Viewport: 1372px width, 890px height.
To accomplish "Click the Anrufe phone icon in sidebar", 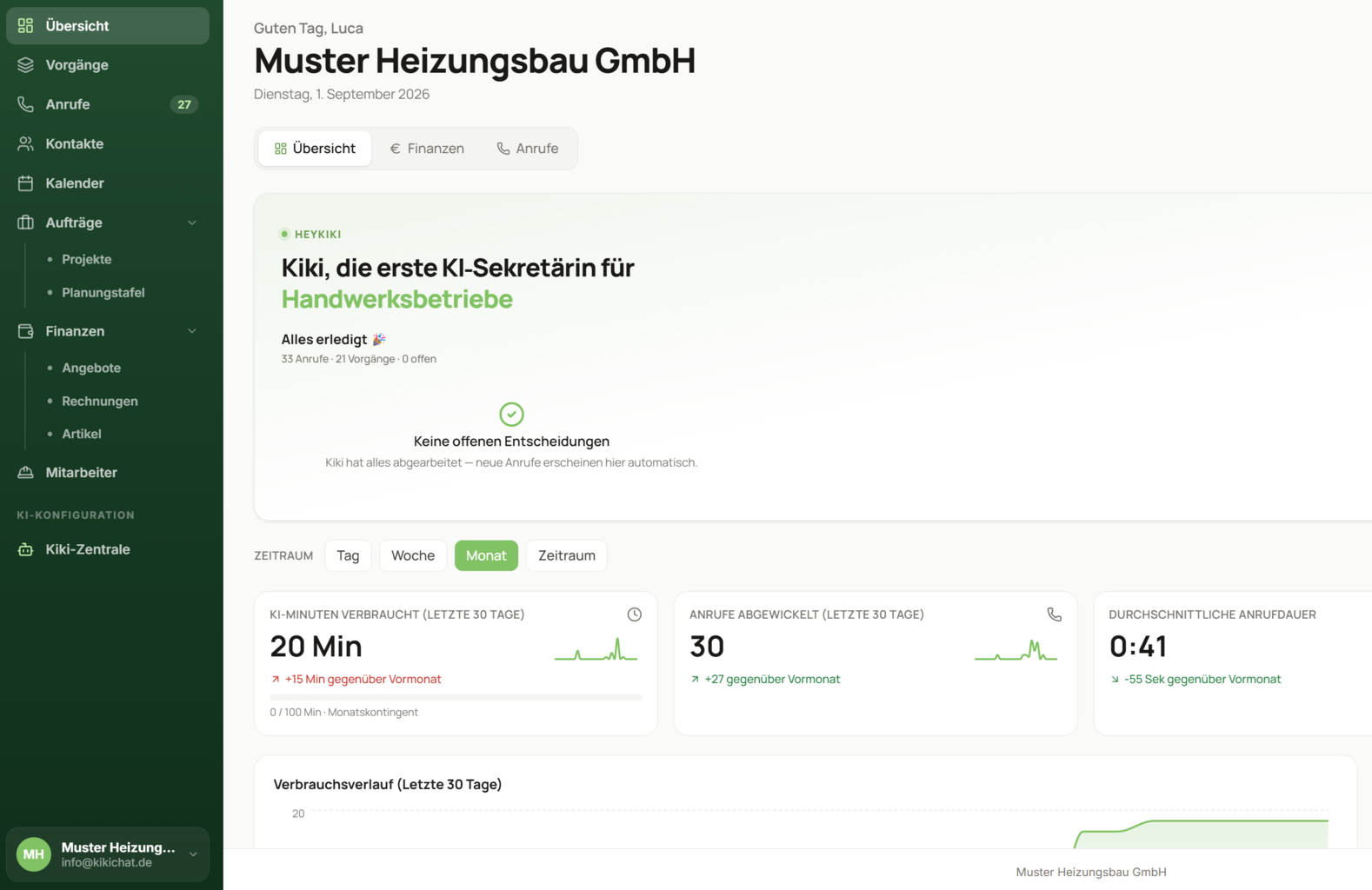I will click(26, 104).
